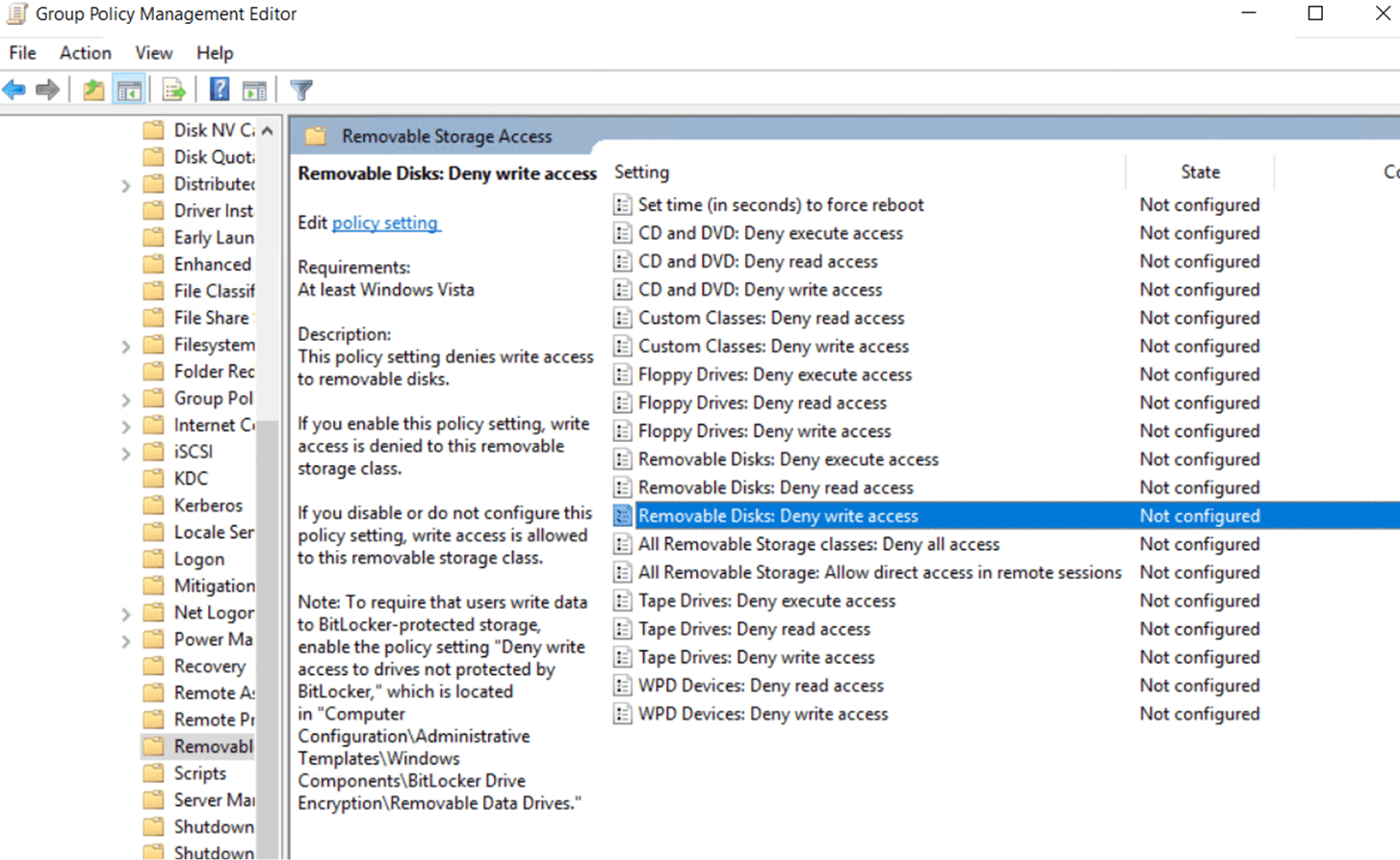
Task: Expand the Power Ma tree node
Action: (125, 640)
